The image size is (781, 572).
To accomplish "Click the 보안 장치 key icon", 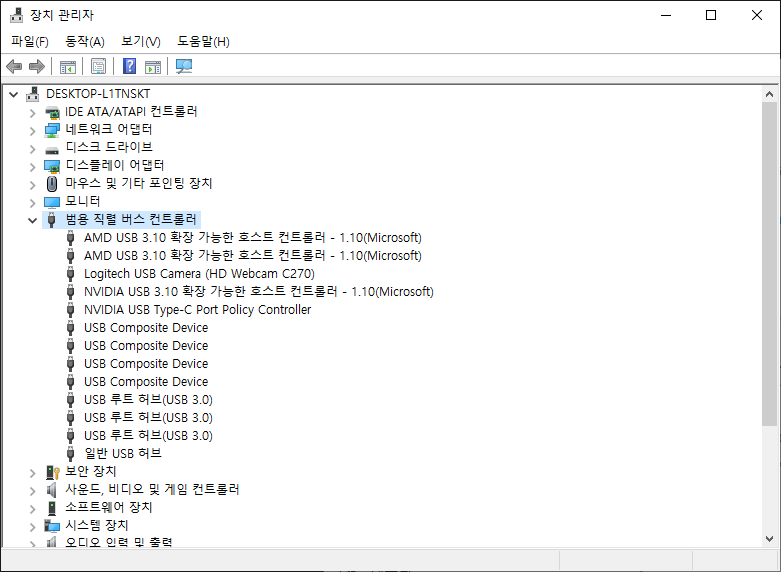I will pyautogui.click(x=52, y=472).
